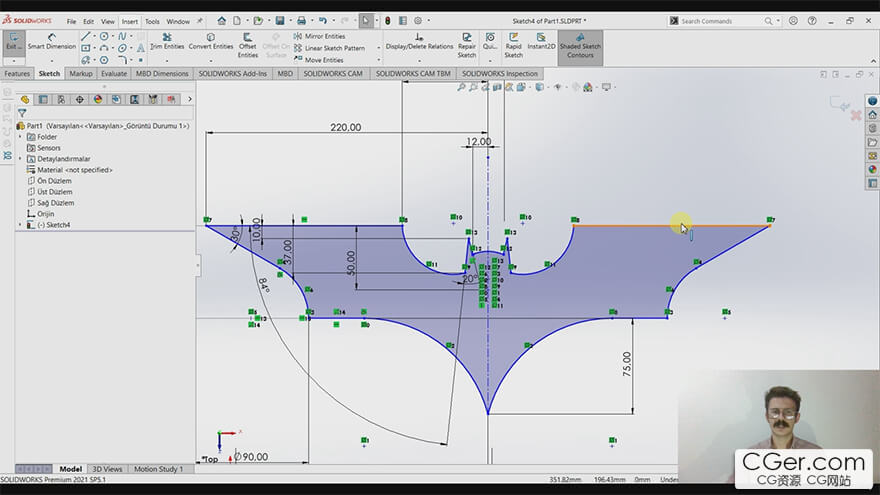This screenshot has width=880, height=495.
Task: Select Material not specified item
Action: [x=70, y=170]
